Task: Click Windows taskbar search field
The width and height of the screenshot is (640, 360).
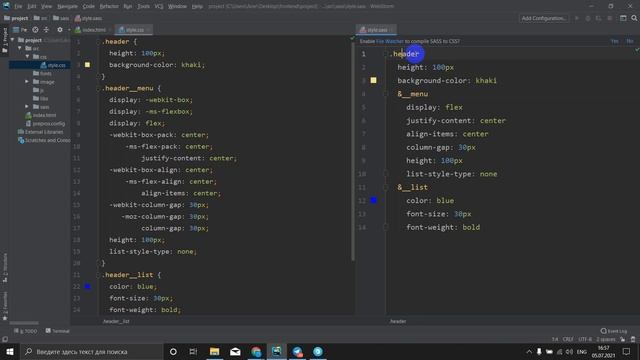Action: [x=91, y=351]
